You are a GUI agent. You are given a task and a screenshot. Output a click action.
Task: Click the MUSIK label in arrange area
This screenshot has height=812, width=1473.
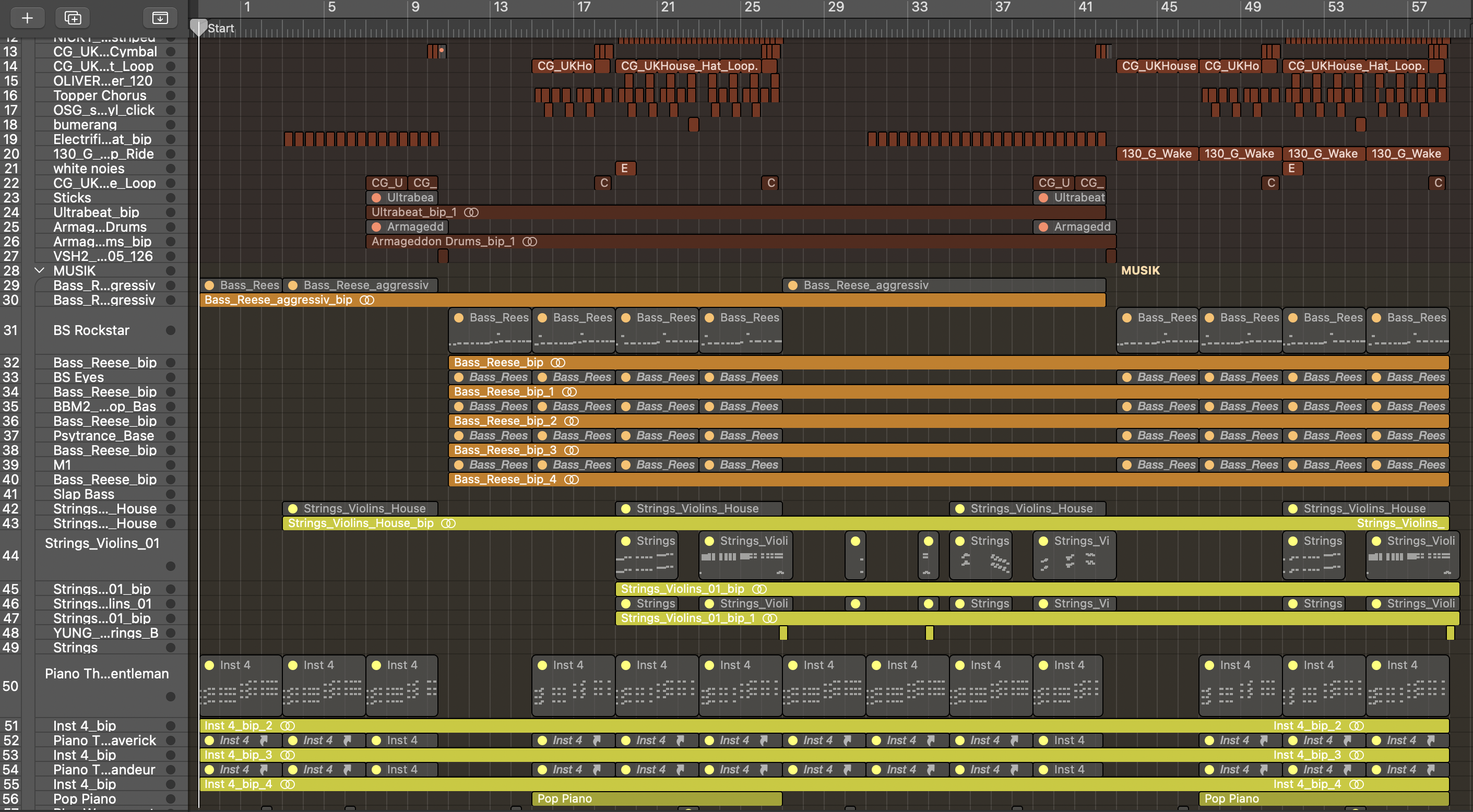click(1139, 270)
